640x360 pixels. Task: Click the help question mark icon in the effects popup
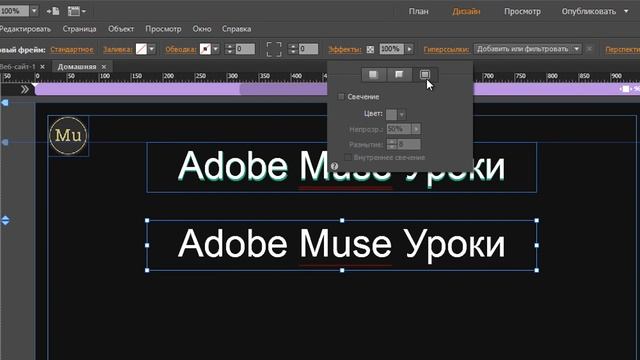tap(334, 166)
